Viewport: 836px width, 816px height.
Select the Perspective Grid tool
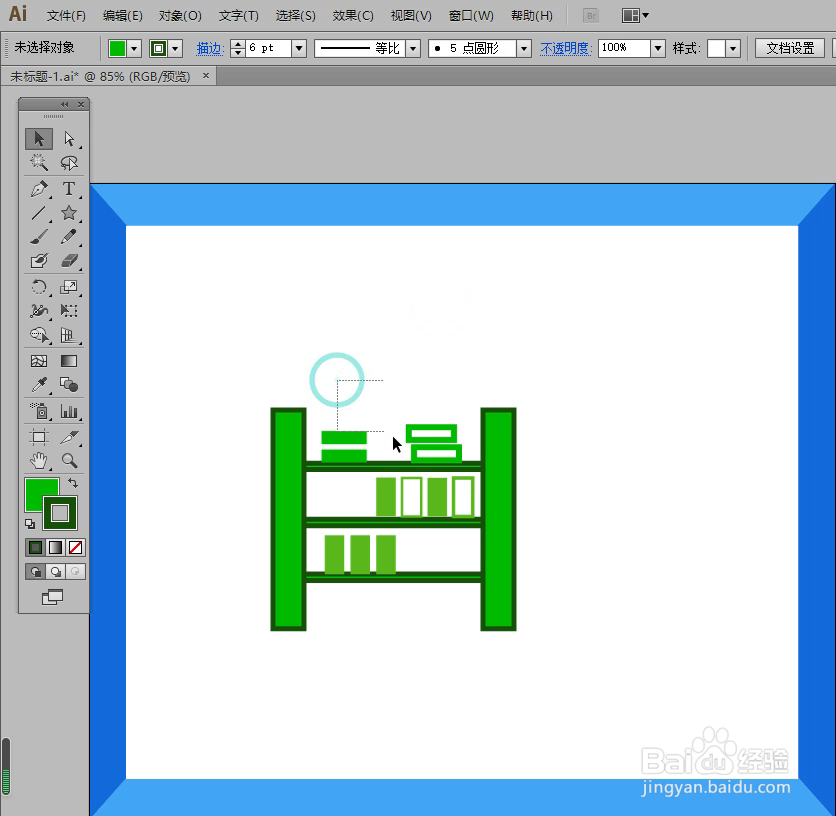point(69,335)
